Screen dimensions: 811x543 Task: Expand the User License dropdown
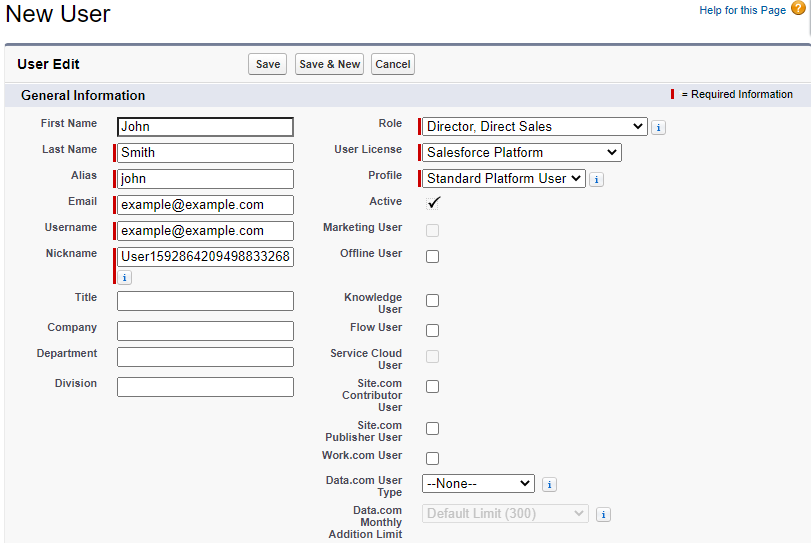[521, 153]
